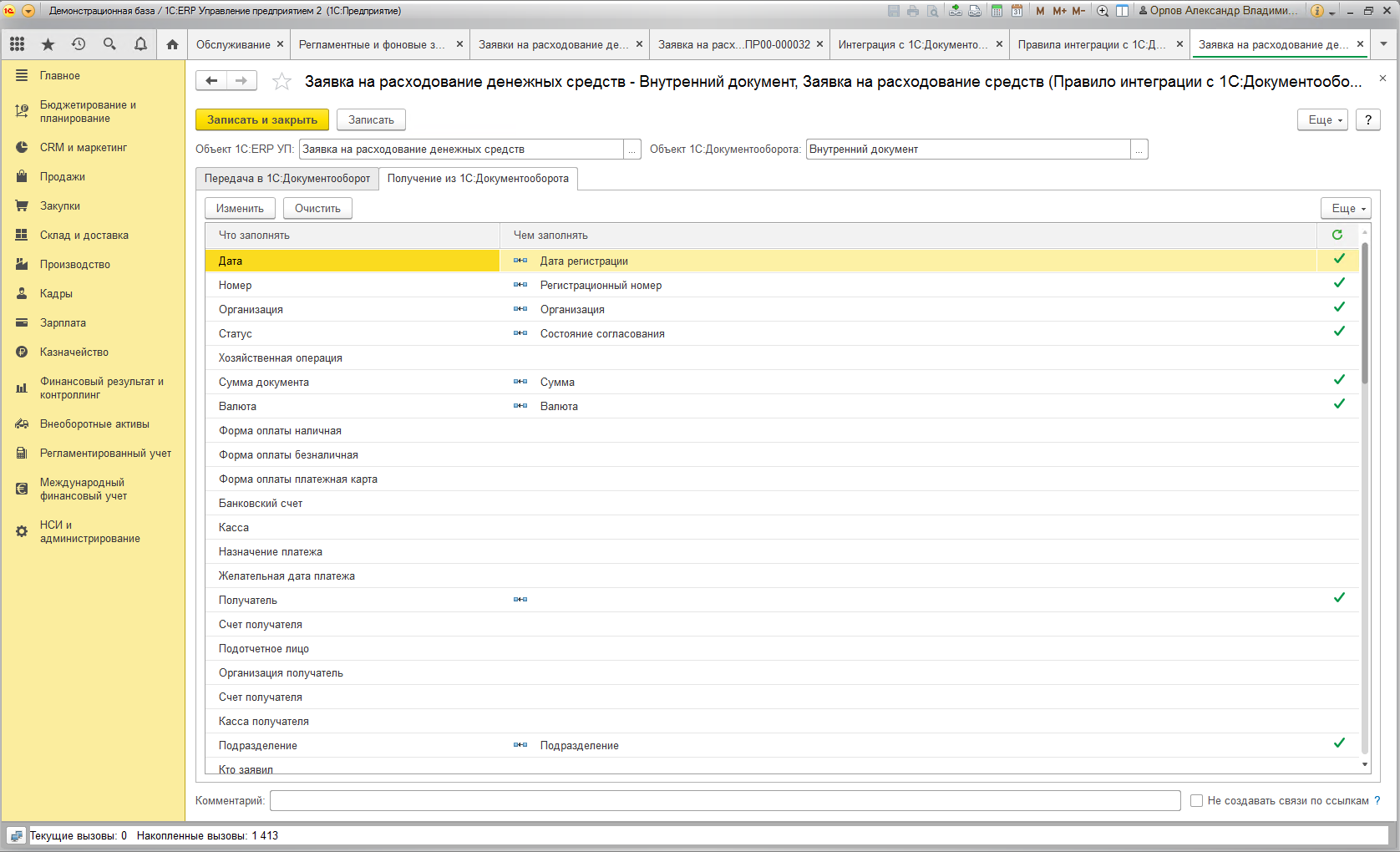Select the Хозяйственная операция row
The width and height of the screenshot is (1400, 852).
[782, 358]
